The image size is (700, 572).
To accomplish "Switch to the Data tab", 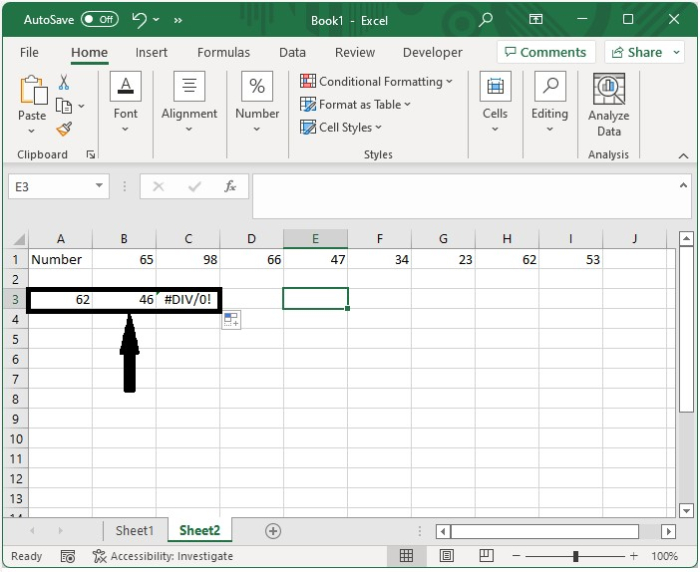I will (x=292, y=52).
